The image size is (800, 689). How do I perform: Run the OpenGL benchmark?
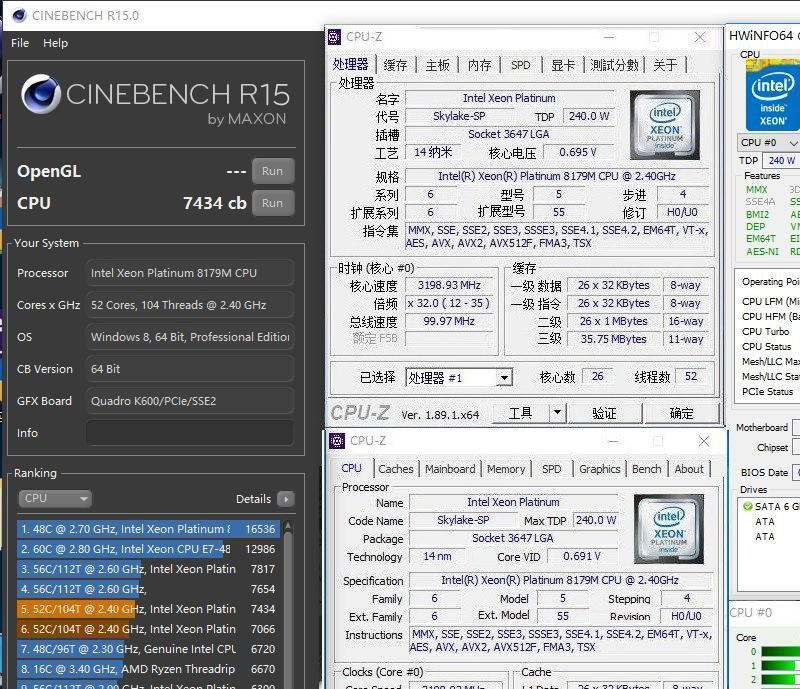point(272,171)
